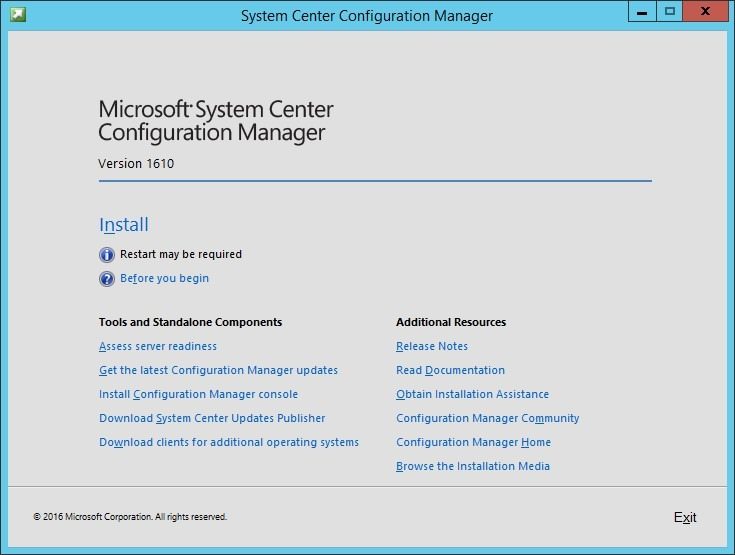The height and width of the screenshot is (555, 735).
Task: Open Assess server readiness
Action: coord(158,346)
